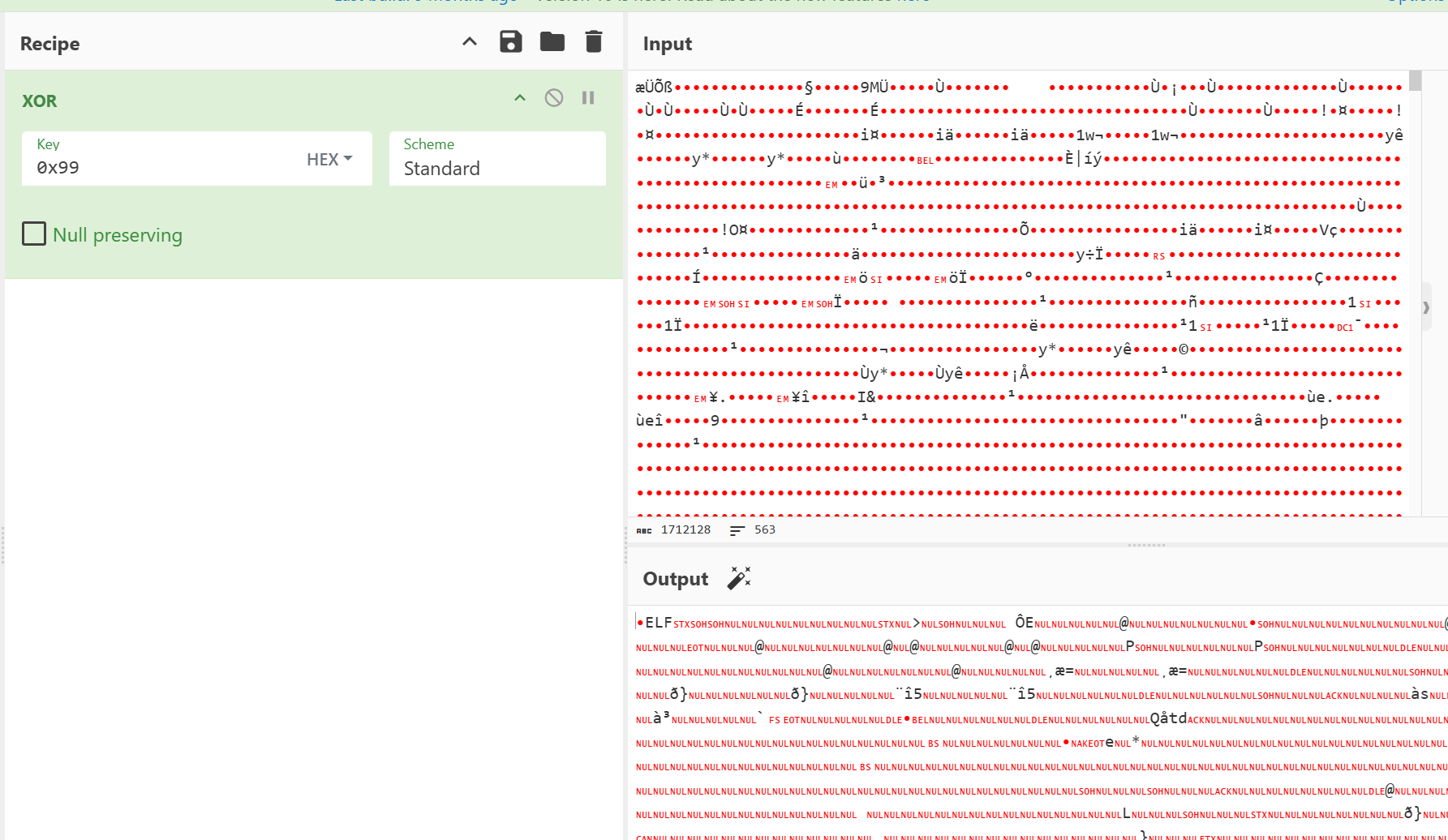This screenshot has width=1448, height=840.
Task: Click the Input pane scrollbar thumb
Action: (x=1415, y=81)
